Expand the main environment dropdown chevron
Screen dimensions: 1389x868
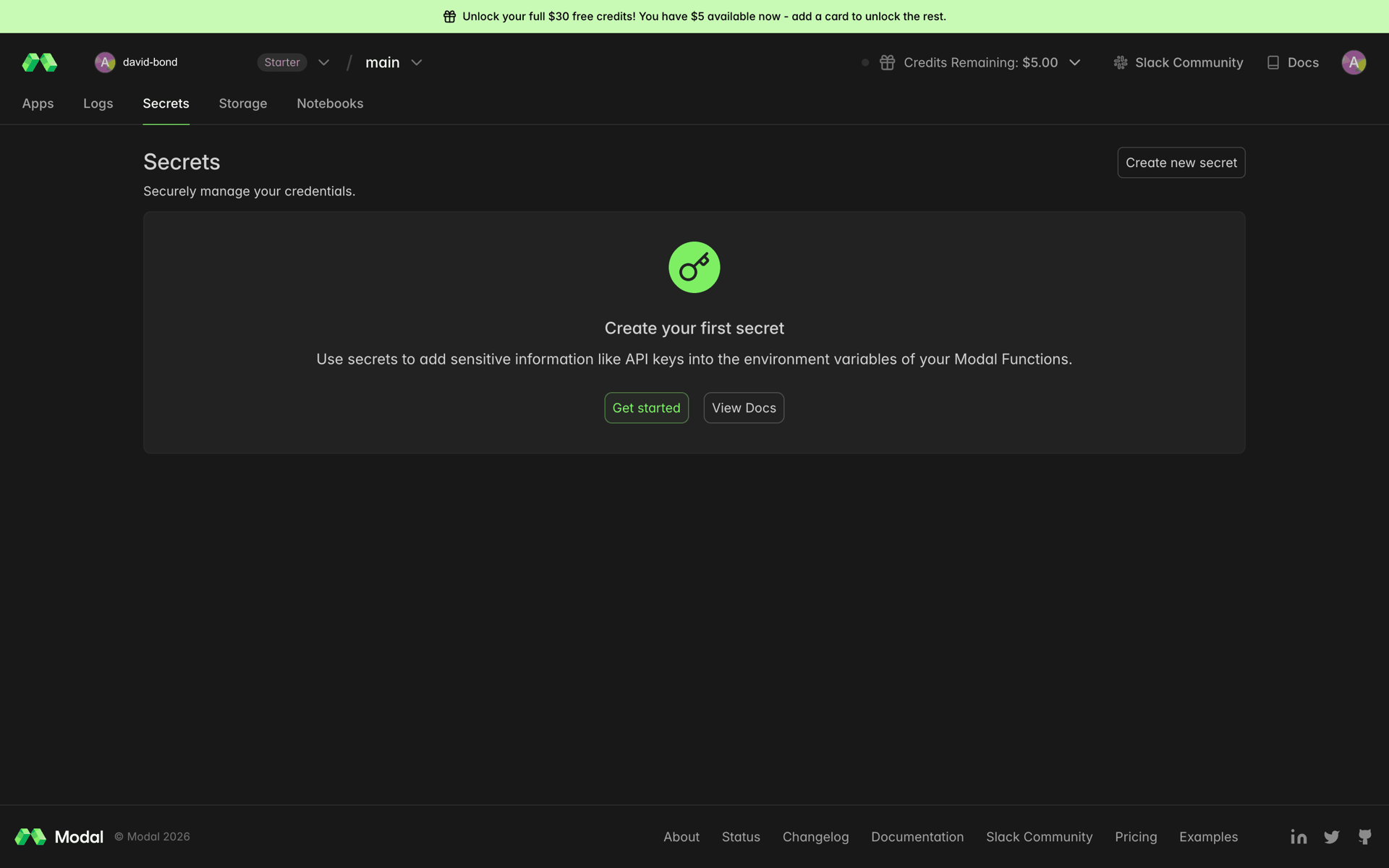click(417, 62)
